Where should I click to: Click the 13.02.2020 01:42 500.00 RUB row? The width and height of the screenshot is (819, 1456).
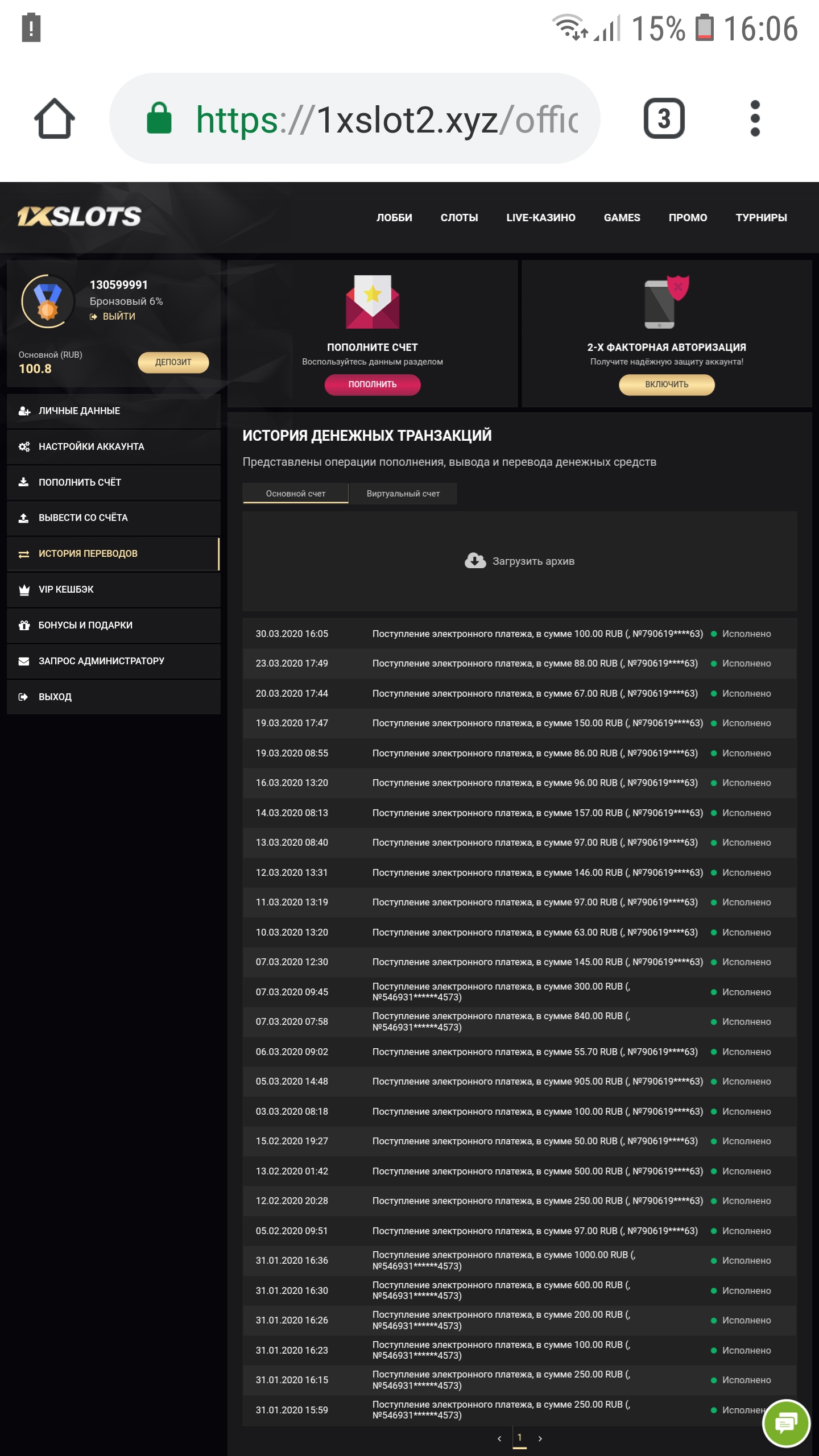point(519,1172)
